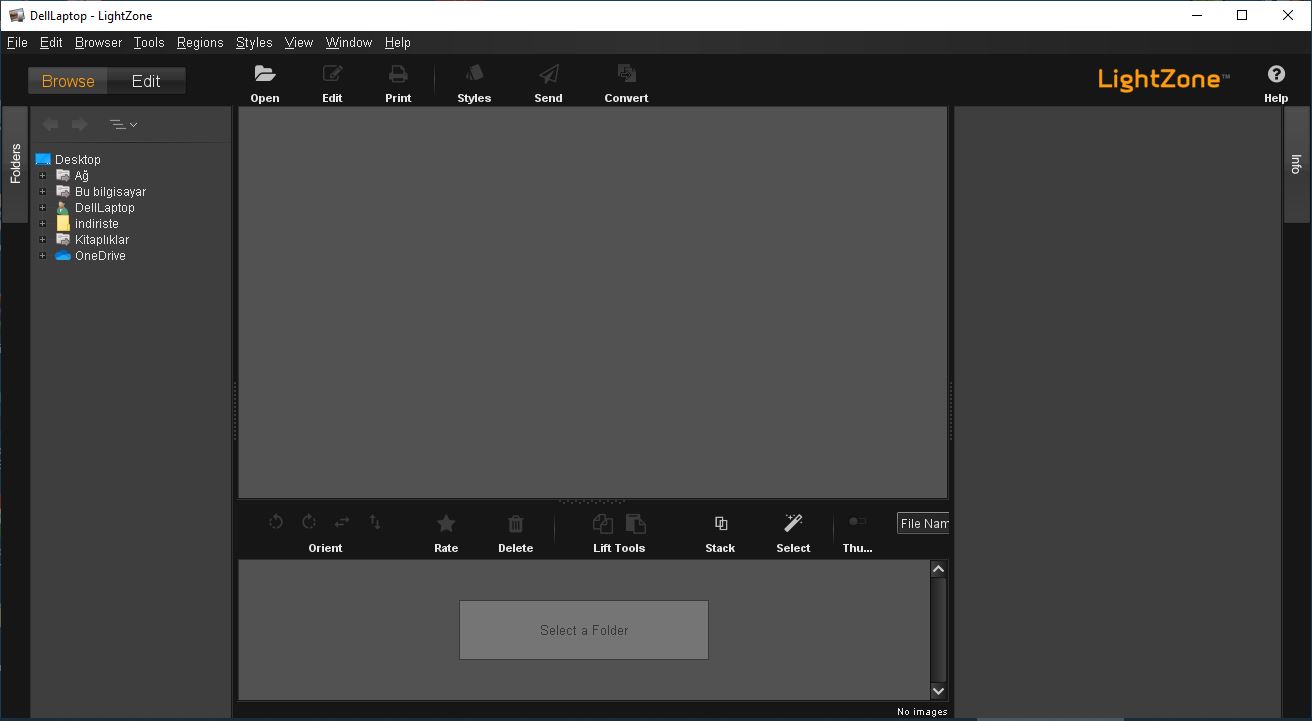1312x721 pixels.
Task: Expand the OneDrive tree node
Action: (43, 256)
